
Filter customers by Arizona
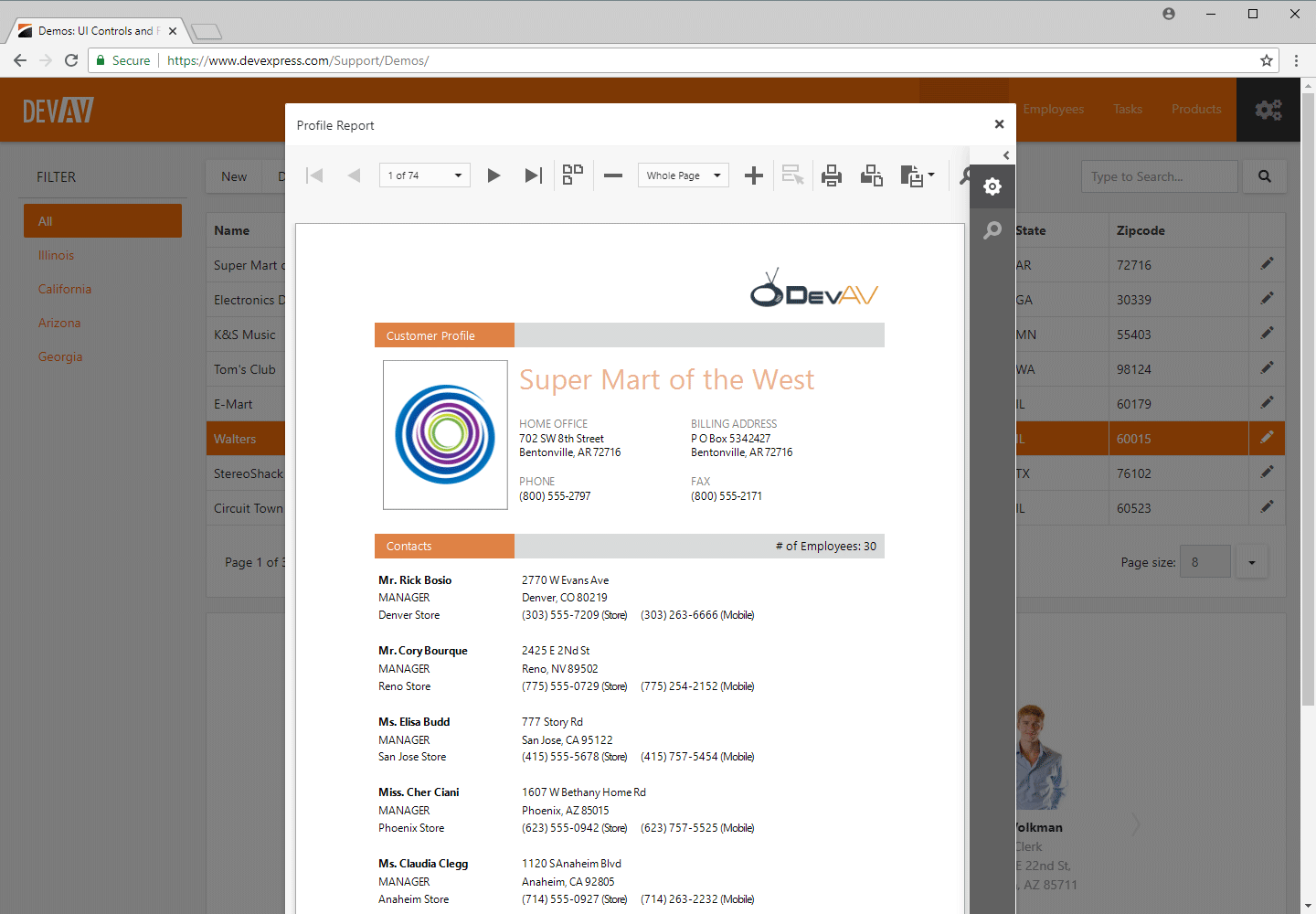59,322
